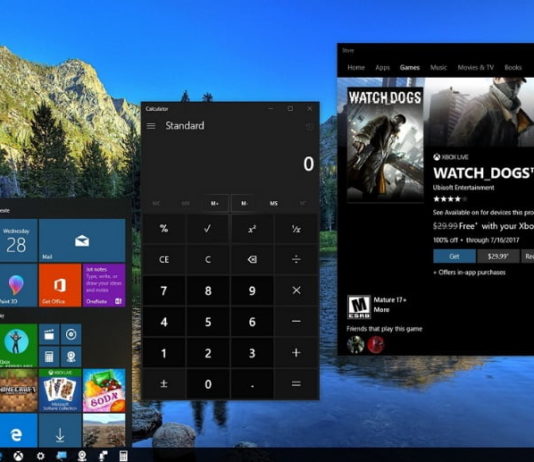This screenshot has height=462, width=534.
Task: Open the Wednesday 28 calendar tile
Action: coord(18,240)
